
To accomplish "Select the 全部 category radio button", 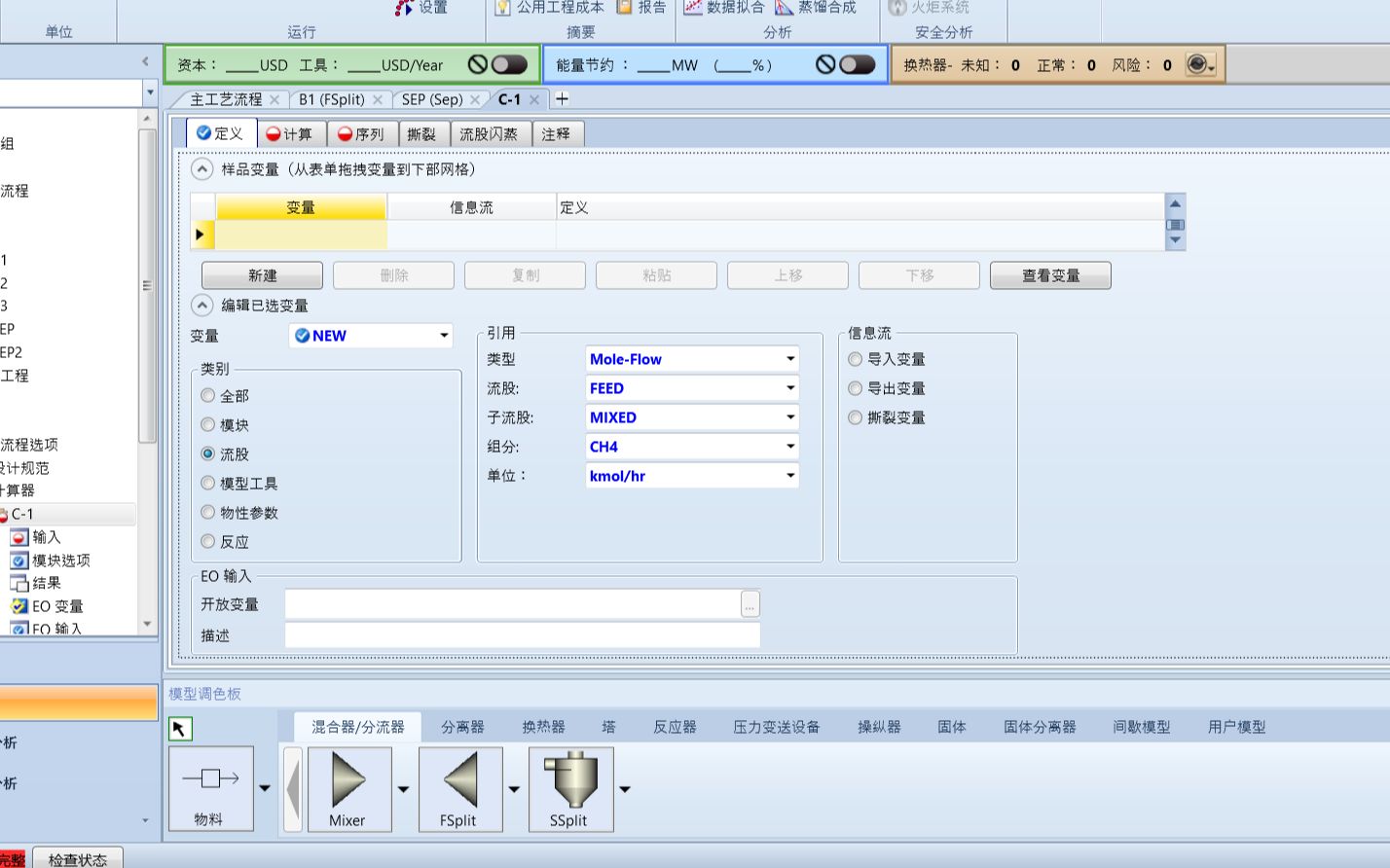I will [207, 395].
